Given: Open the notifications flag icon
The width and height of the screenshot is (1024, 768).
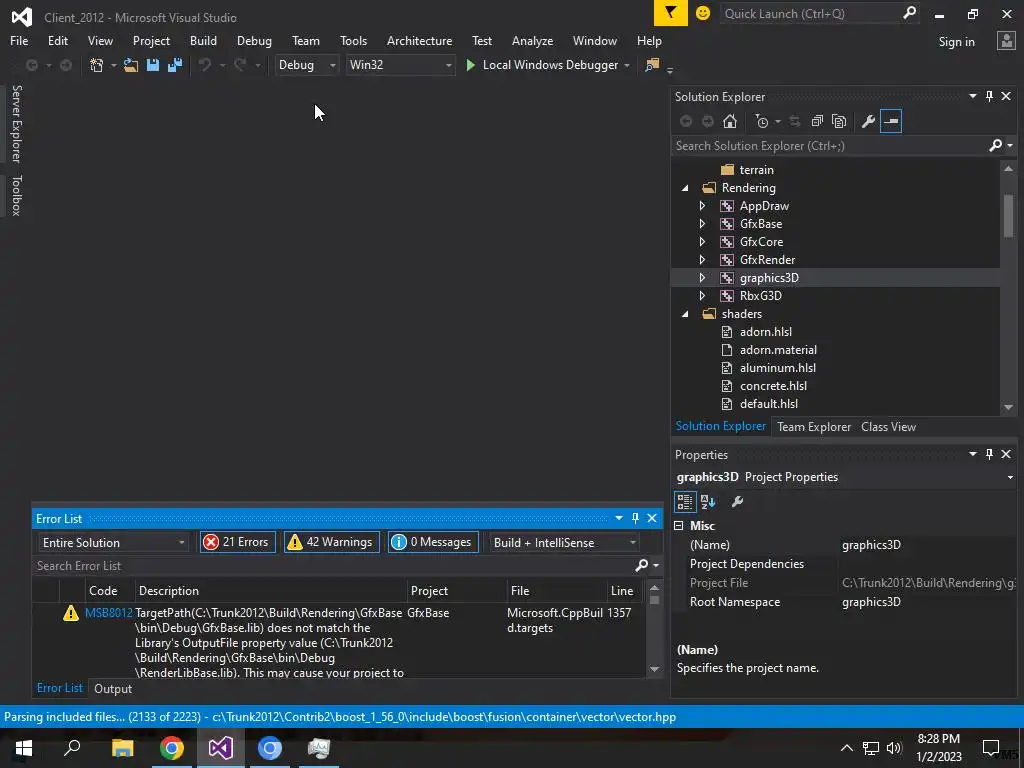Looking at the screenshot, I should (671, 13).
